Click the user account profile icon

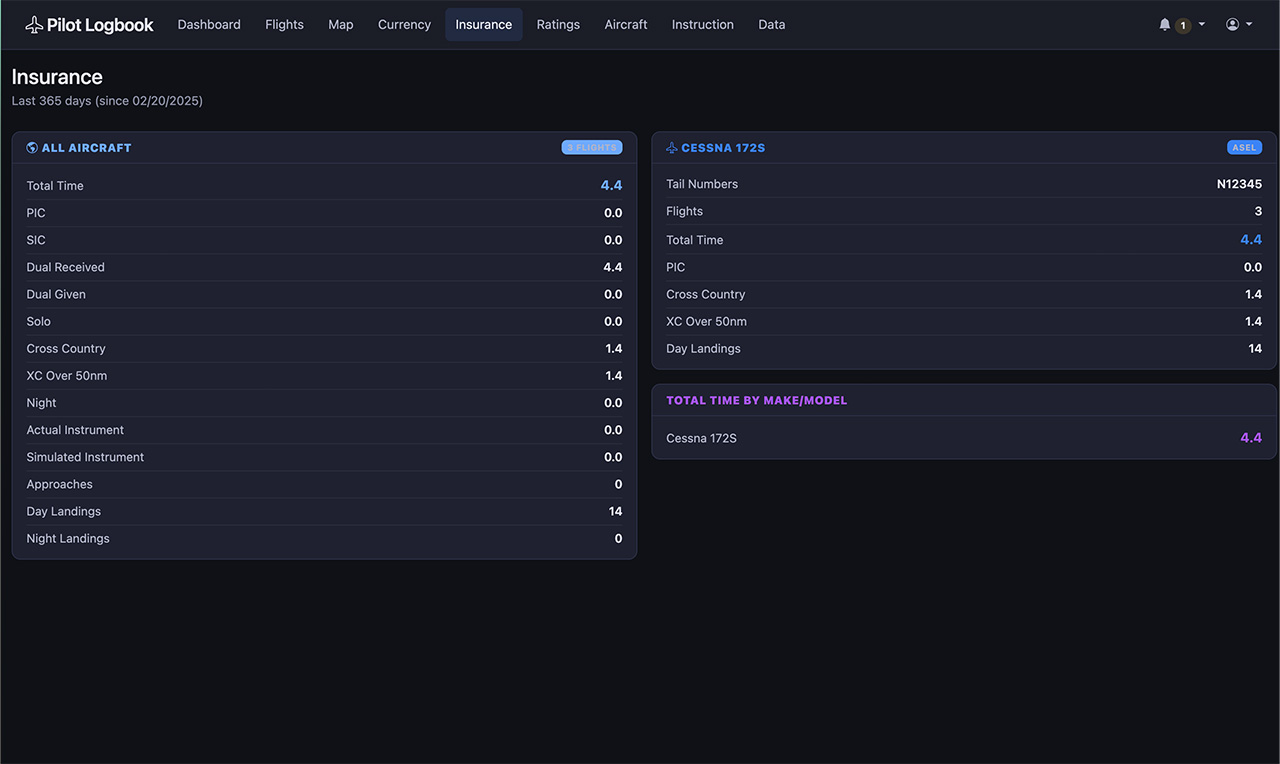(x=1232, y=25)
